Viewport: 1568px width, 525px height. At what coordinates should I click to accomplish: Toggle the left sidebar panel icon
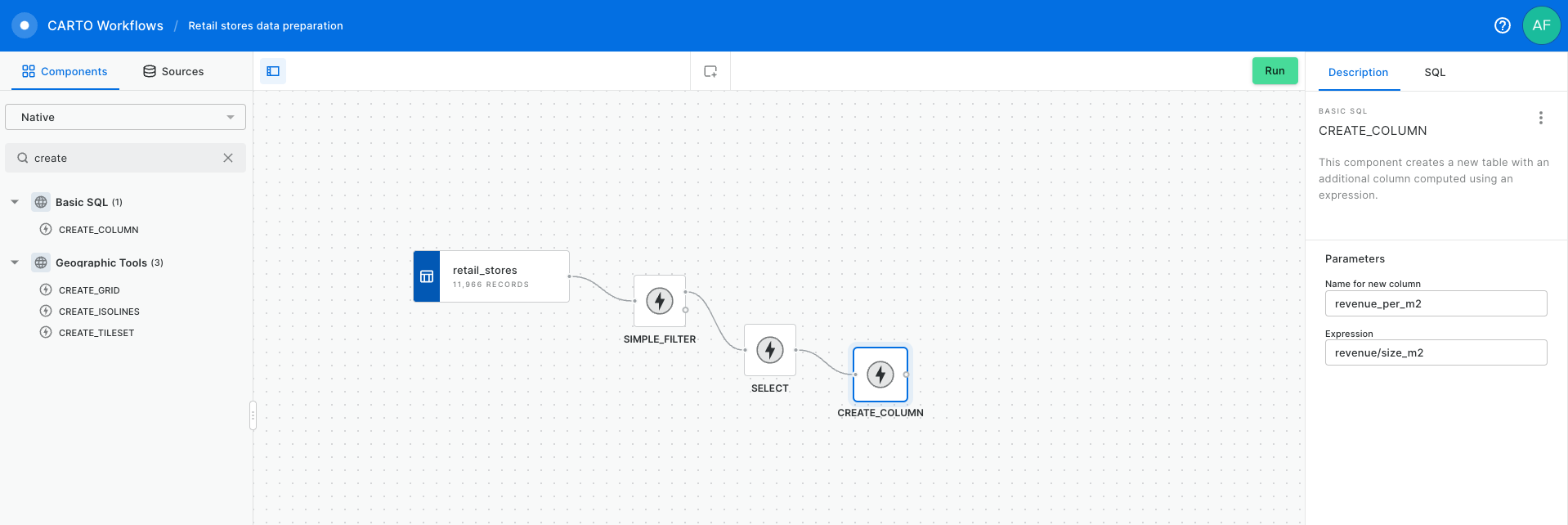(273, 71)
